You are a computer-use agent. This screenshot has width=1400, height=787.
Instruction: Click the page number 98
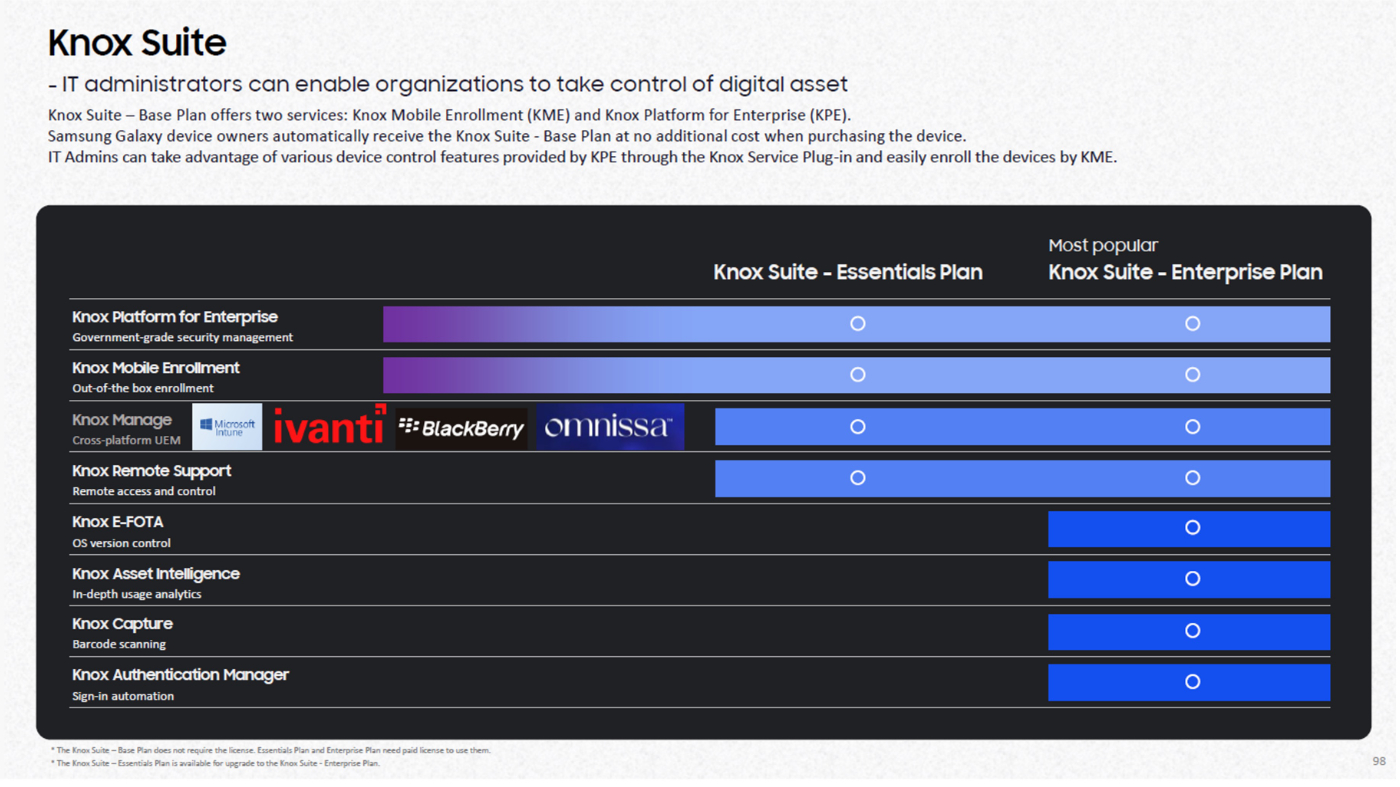tap(1378, 761)
